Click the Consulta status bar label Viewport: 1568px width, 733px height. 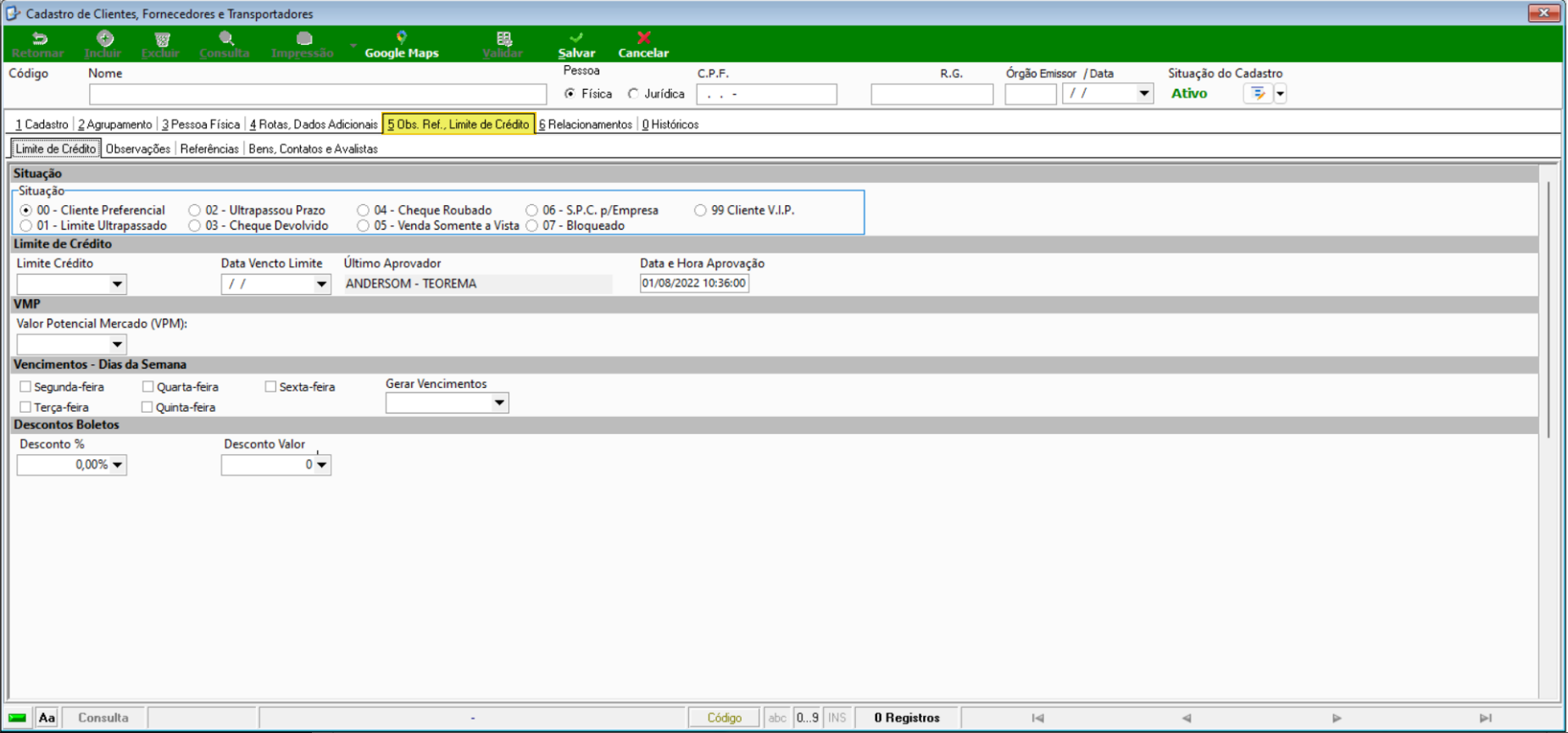103,718
